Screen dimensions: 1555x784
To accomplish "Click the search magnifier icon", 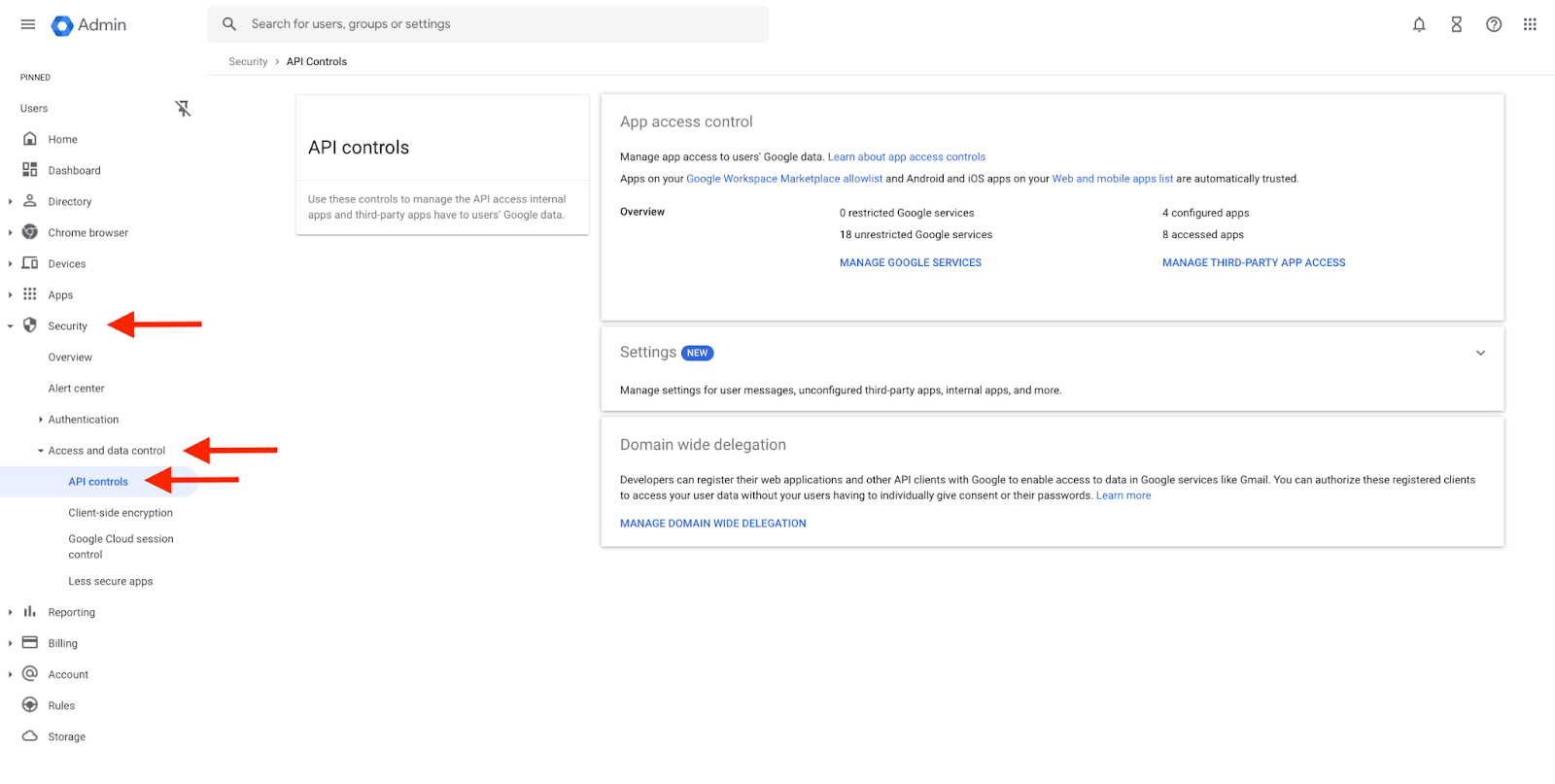I will pyautogui.click(x=229, y=24).
